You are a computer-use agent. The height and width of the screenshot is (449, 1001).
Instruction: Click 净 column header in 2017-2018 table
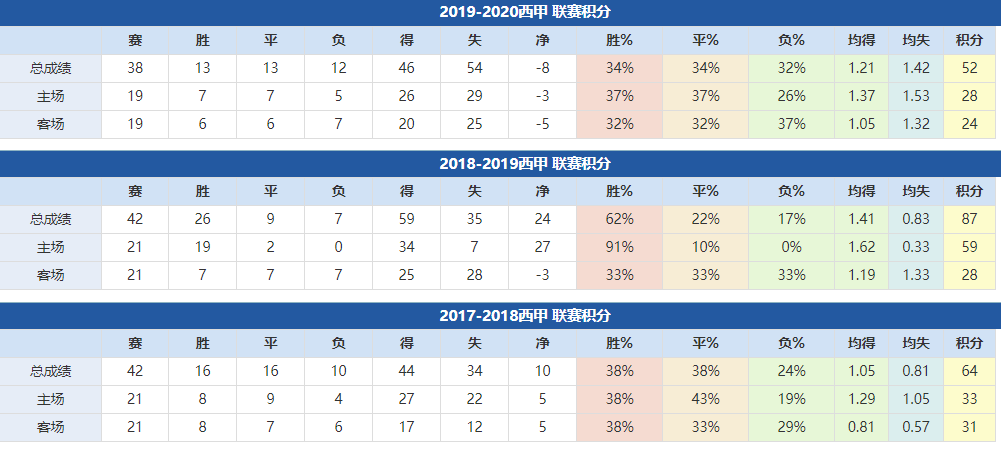[x=542, y=344]
